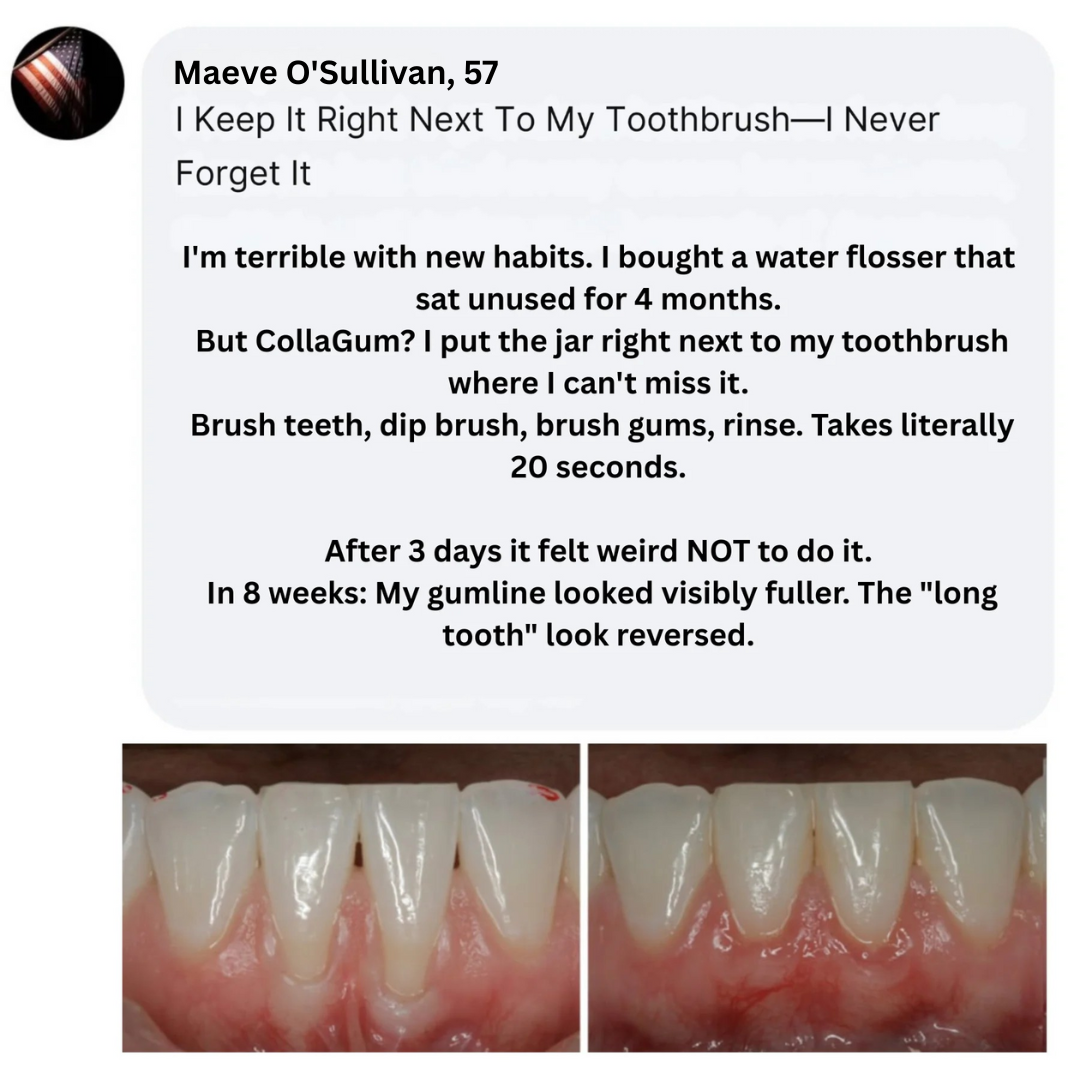Click the 'Brush teeth, dip brush' sentence
The height and width of the screenshot is (1080, 1080).
click(601, 426)
